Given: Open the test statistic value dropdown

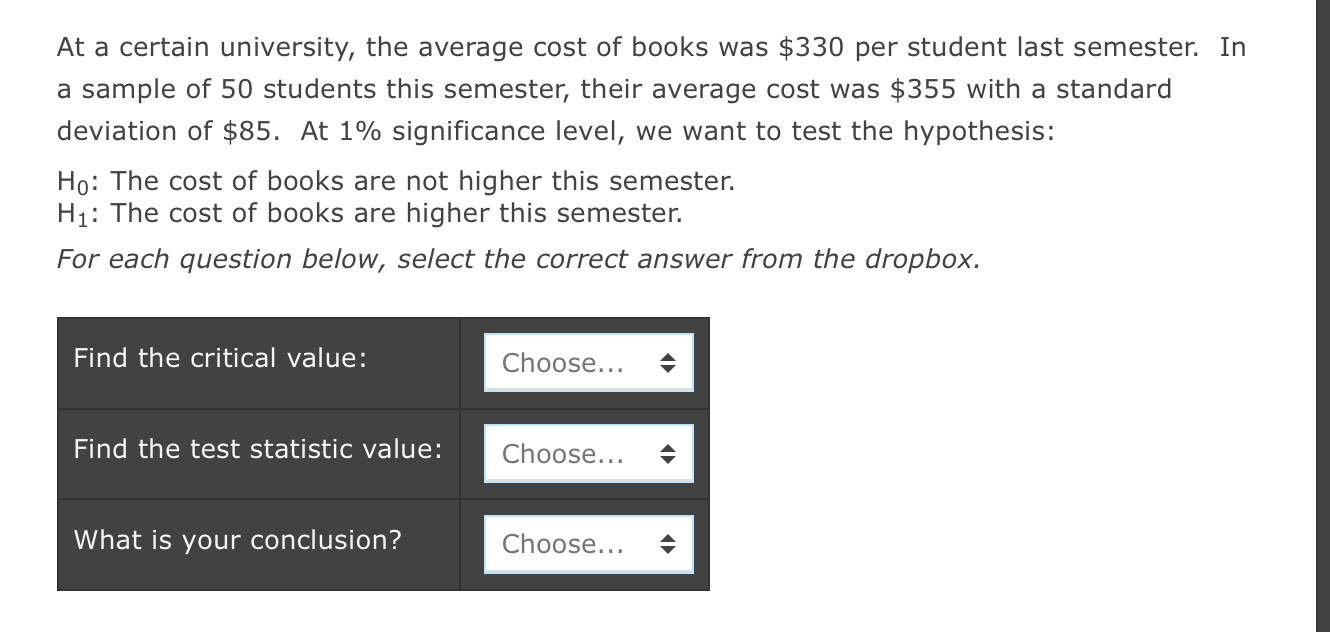Looking at the screenshot, I should coord(588,453).
